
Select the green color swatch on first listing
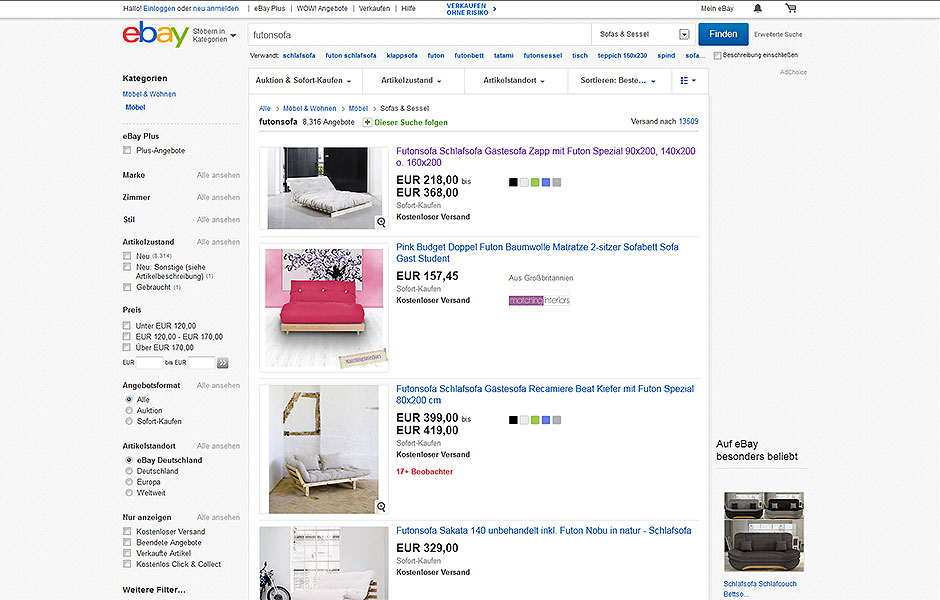tap(535, 182)
